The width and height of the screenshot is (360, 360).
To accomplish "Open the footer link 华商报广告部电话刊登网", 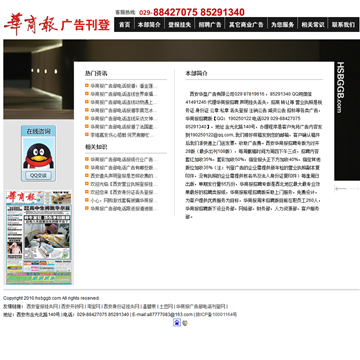I will 201,306.
